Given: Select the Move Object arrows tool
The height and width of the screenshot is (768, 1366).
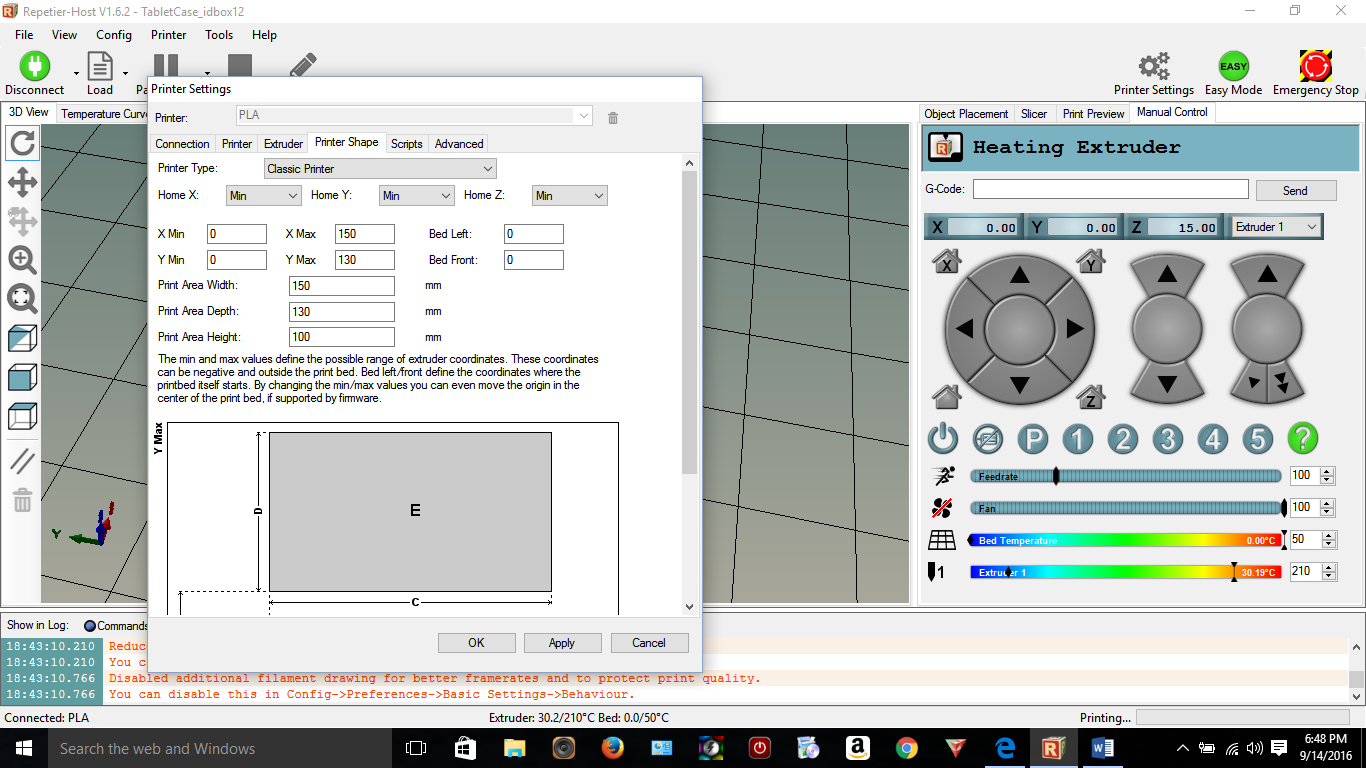Looking at the screenshot, I should click(22, 182).
